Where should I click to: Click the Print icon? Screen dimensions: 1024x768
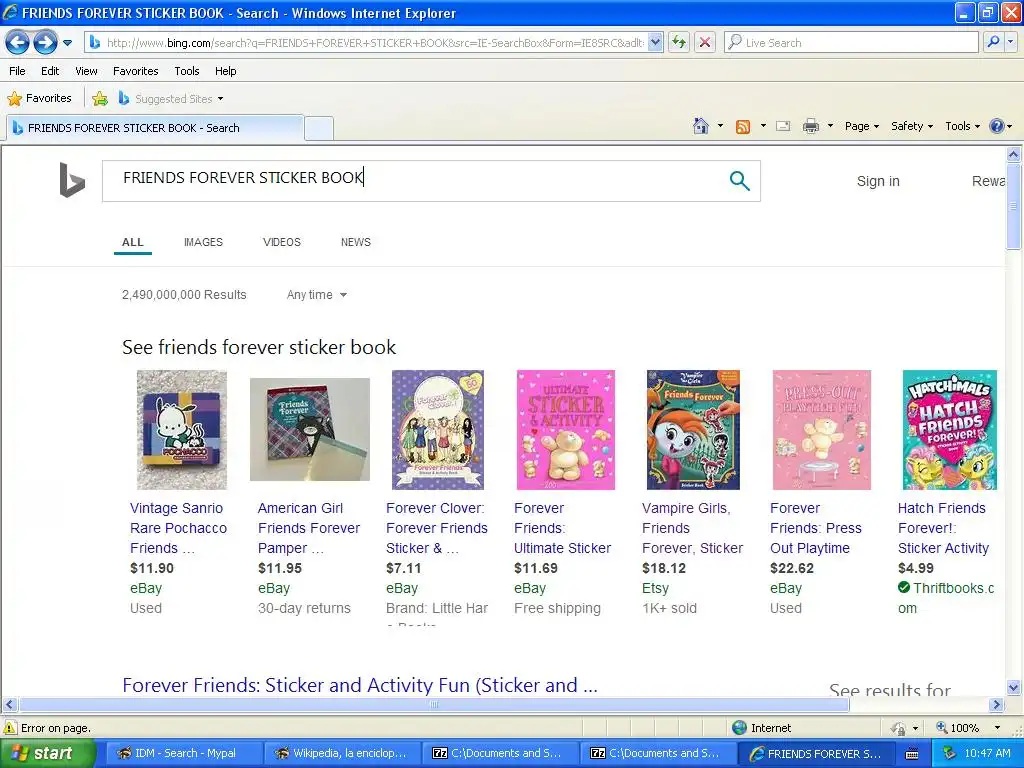pyautogui.click(x=810, y=126)
